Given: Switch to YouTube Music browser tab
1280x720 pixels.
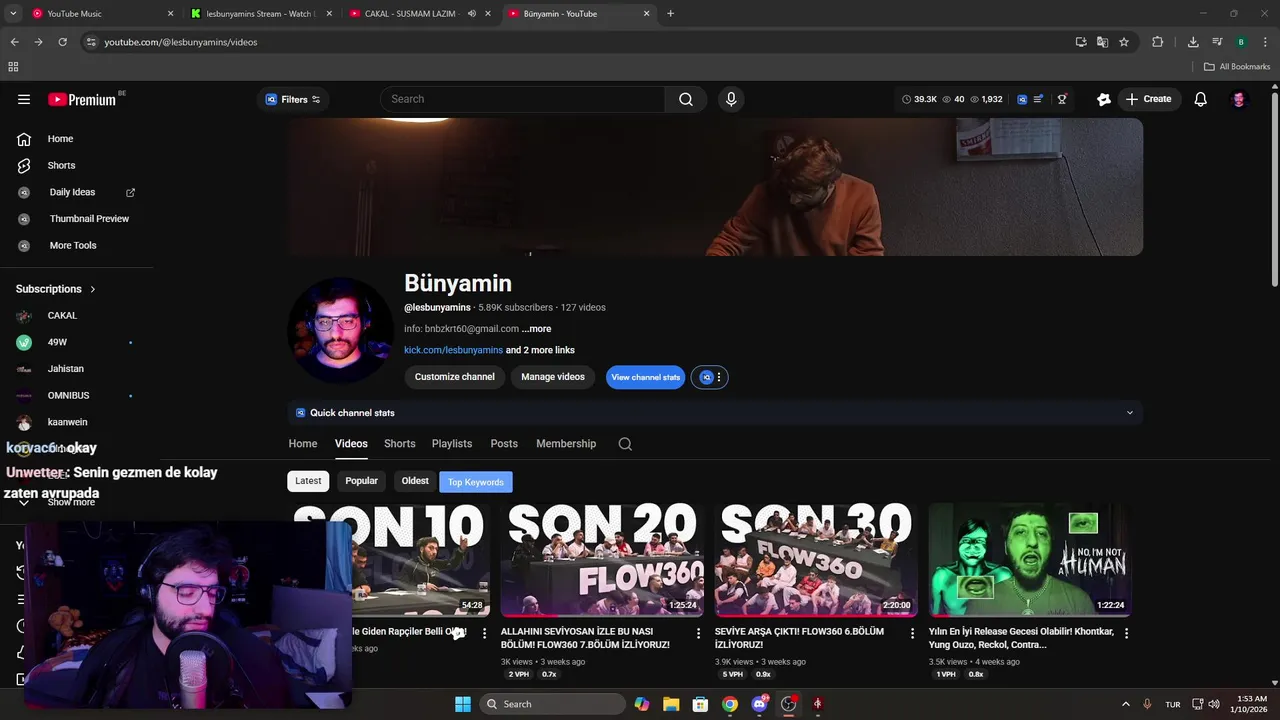Looking at the screenshot, I should click(x=102, y=14).
